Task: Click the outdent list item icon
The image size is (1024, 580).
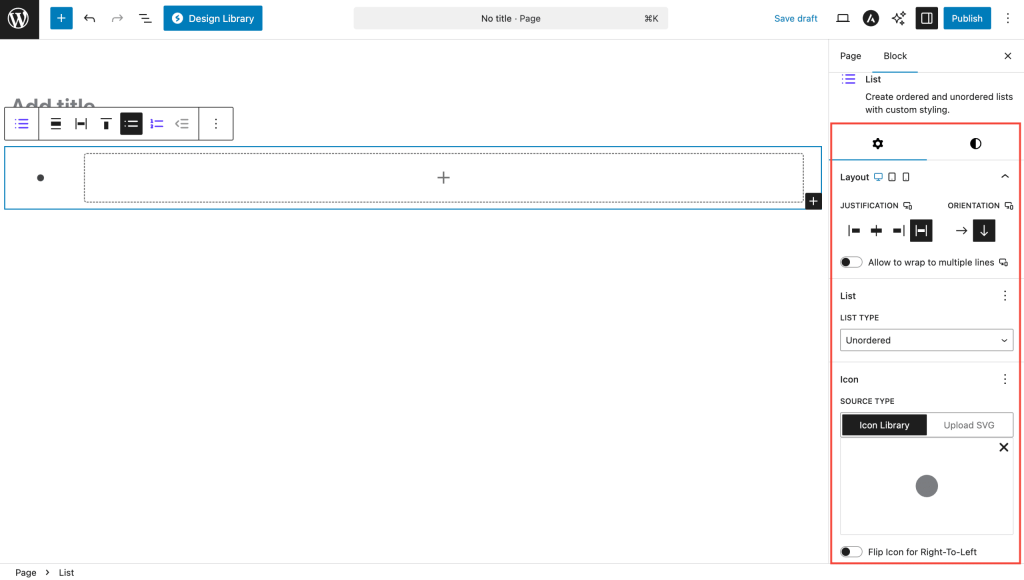Action: (x=182, y=124)
